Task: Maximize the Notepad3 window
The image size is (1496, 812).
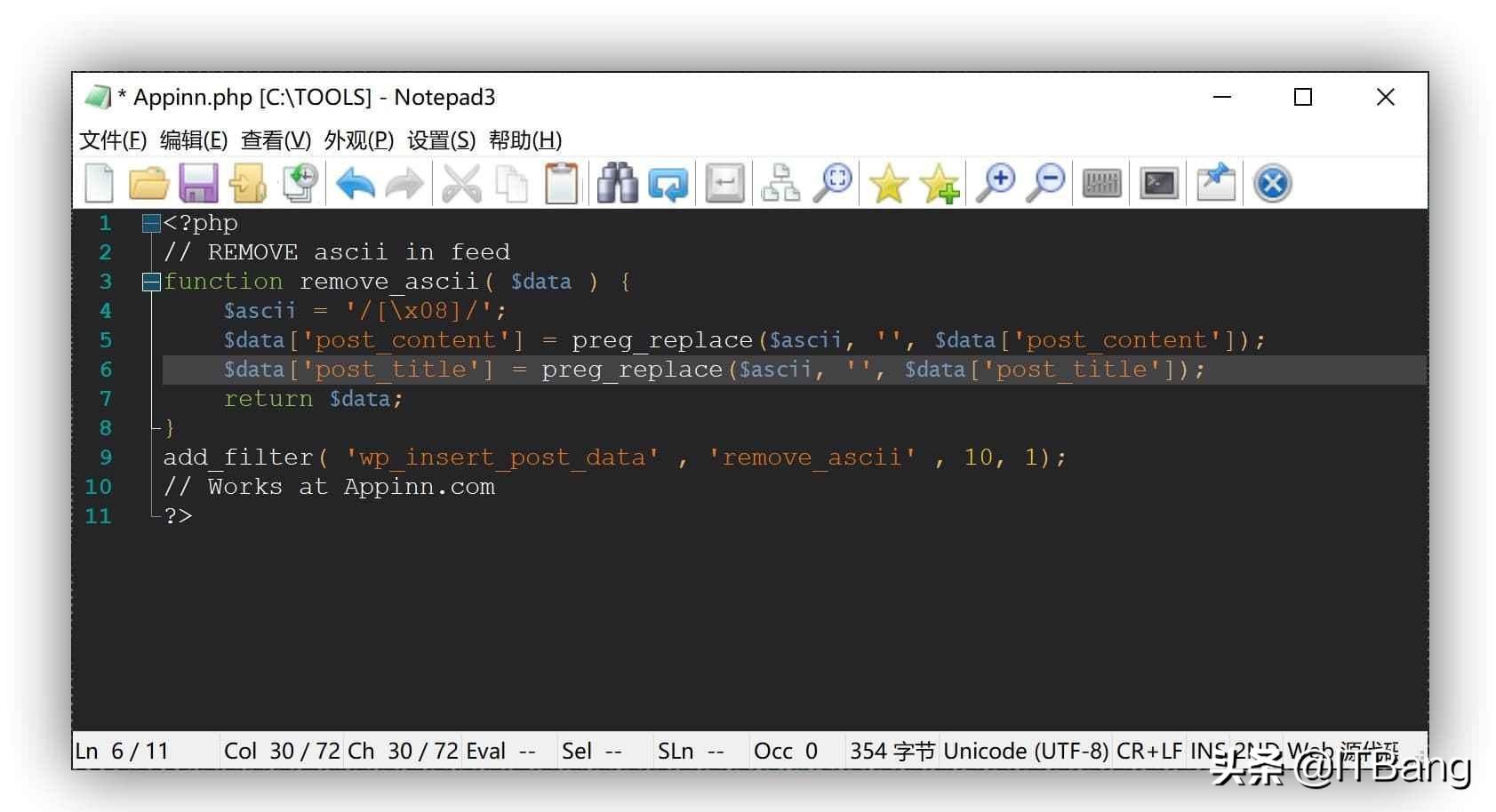Action: pos(1303,97)
